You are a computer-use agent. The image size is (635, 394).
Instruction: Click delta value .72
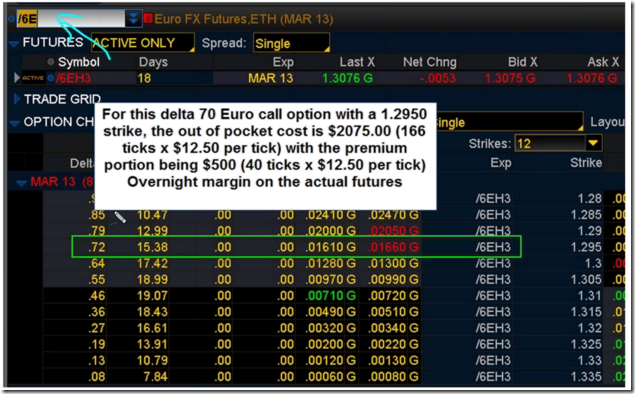point(96,247)
